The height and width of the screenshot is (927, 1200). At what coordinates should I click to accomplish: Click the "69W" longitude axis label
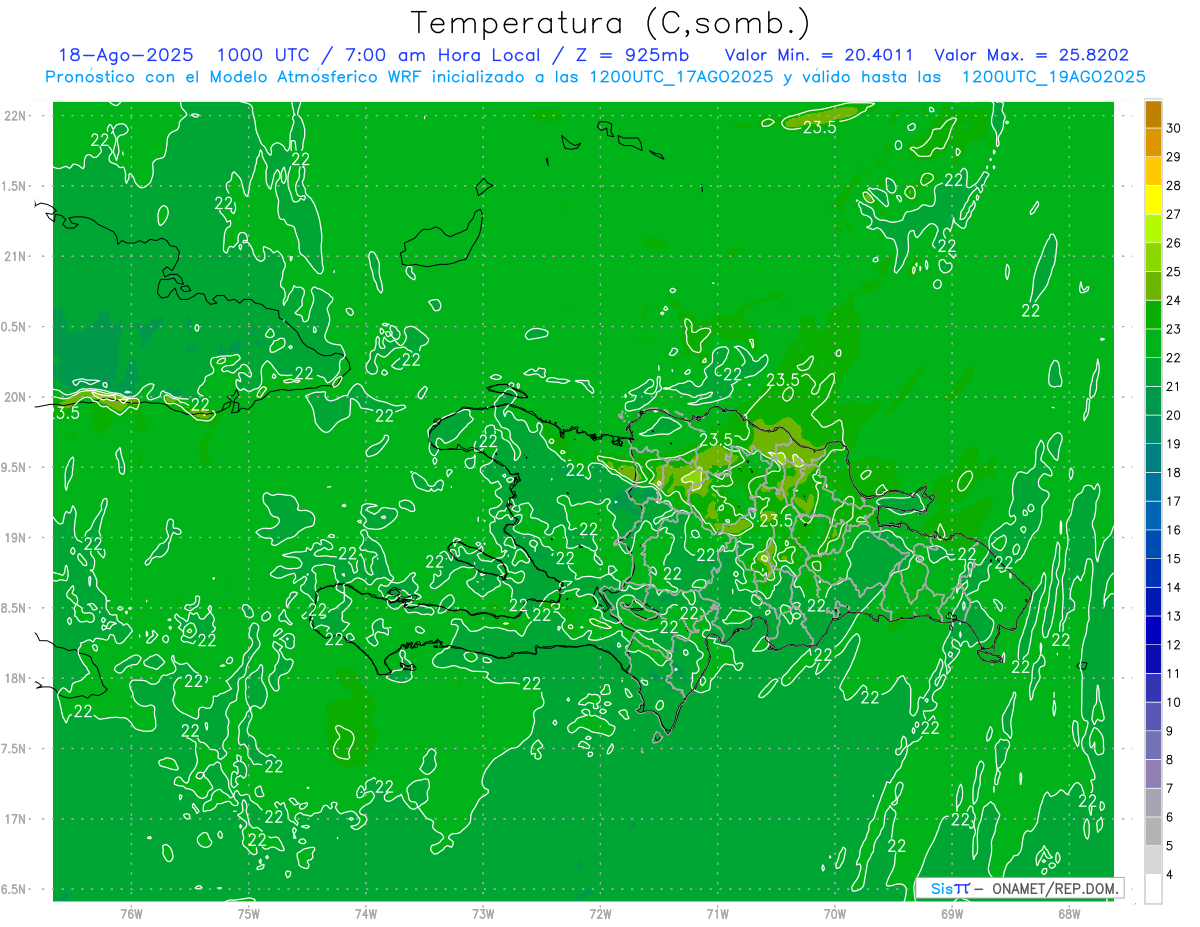[951, 914]
